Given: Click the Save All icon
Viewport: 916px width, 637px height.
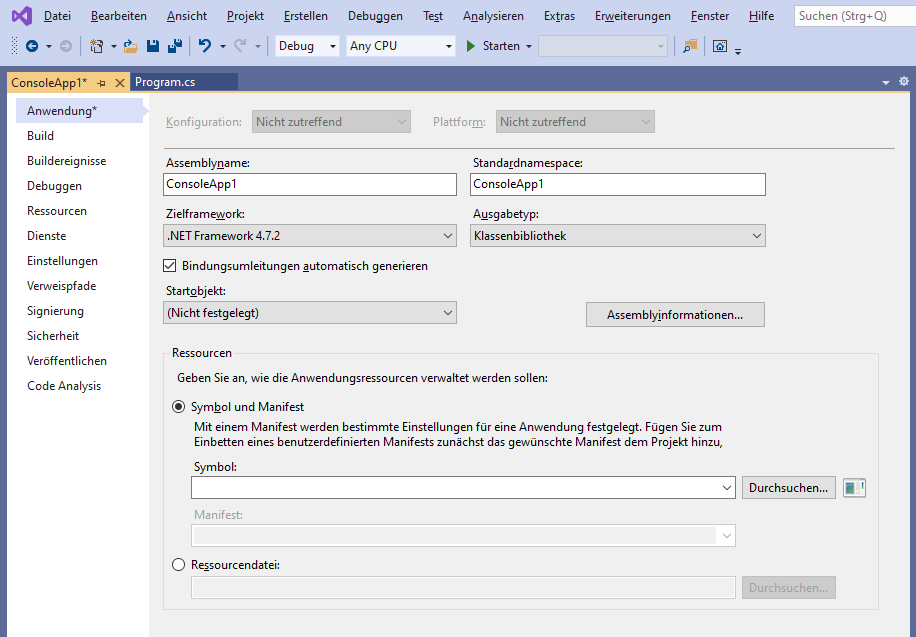Looking at the screenshot, I should tap(175, 46).
